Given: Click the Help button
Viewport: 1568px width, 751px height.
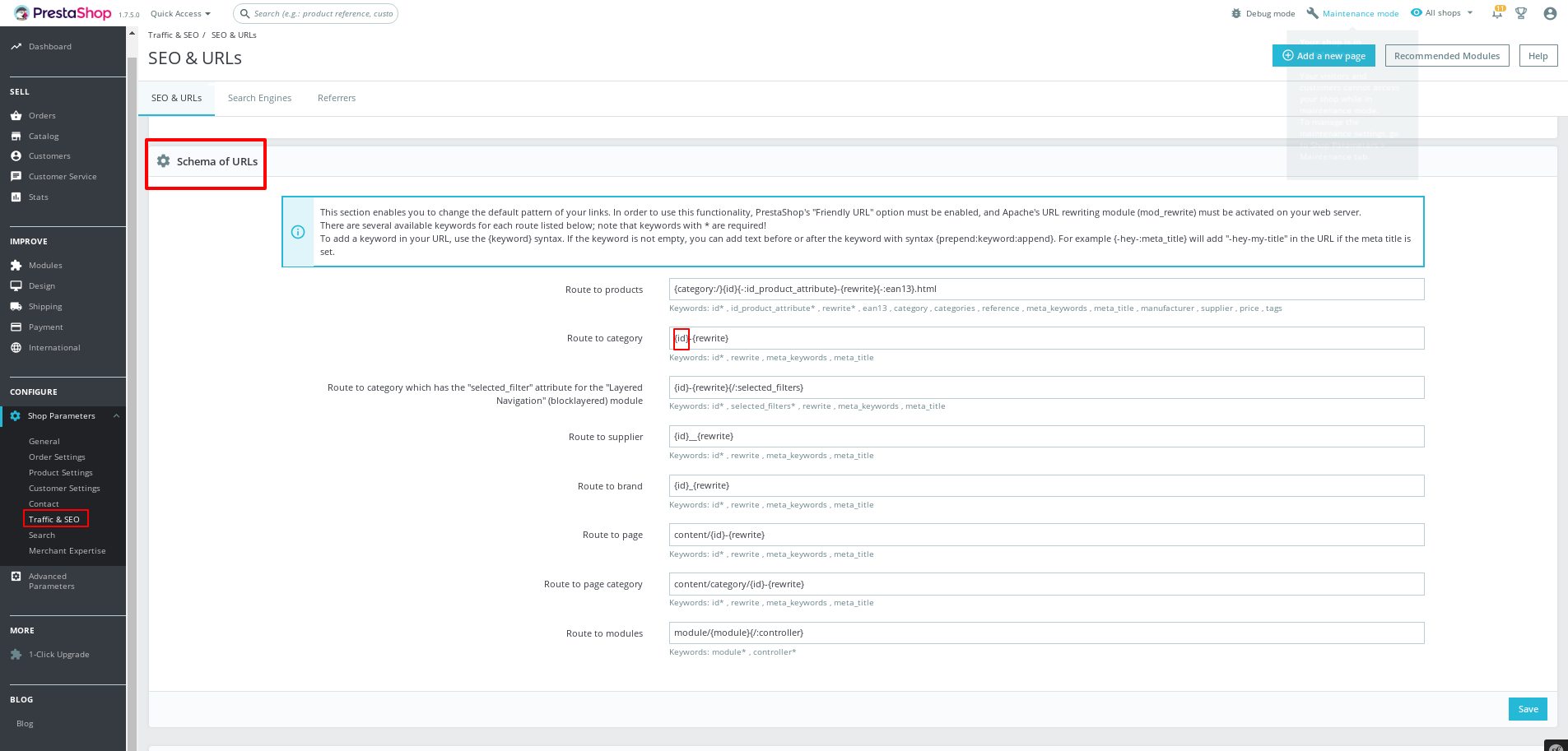Looking at the screenshot, I should (x=1538, y=56).
